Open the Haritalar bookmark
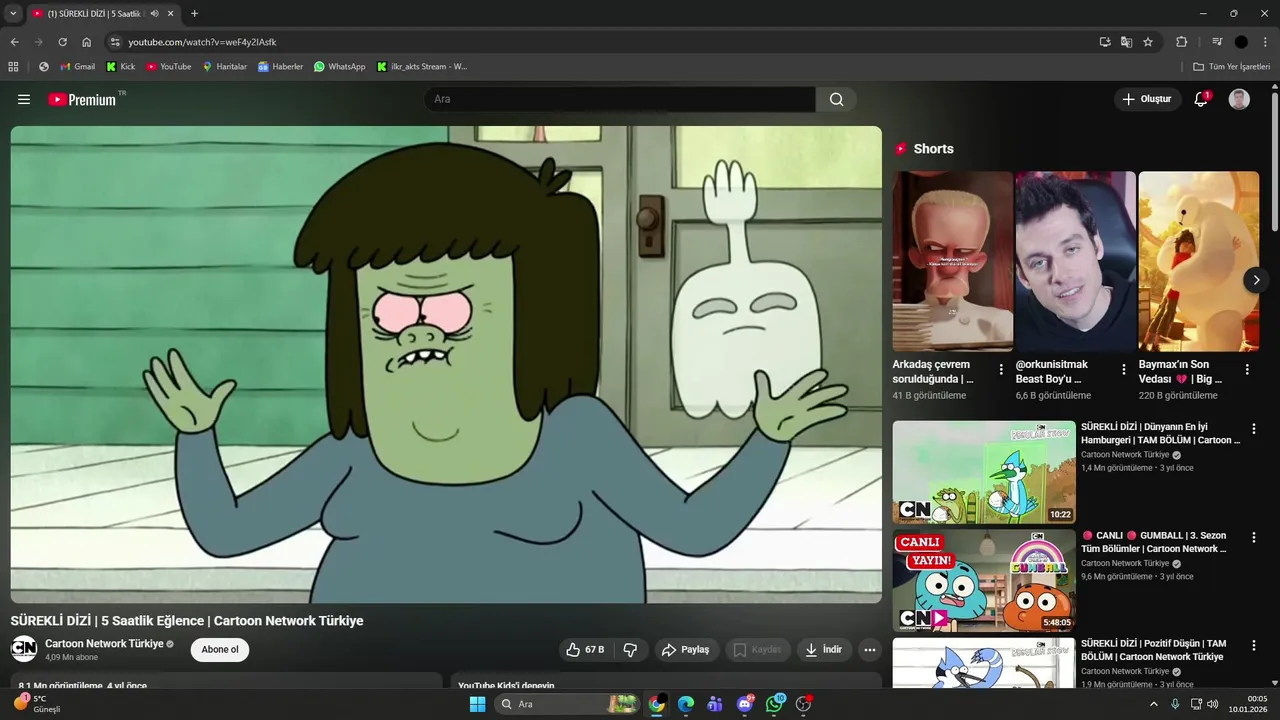The height and width of the screenshot is (720, 1280). click(224, 67)
